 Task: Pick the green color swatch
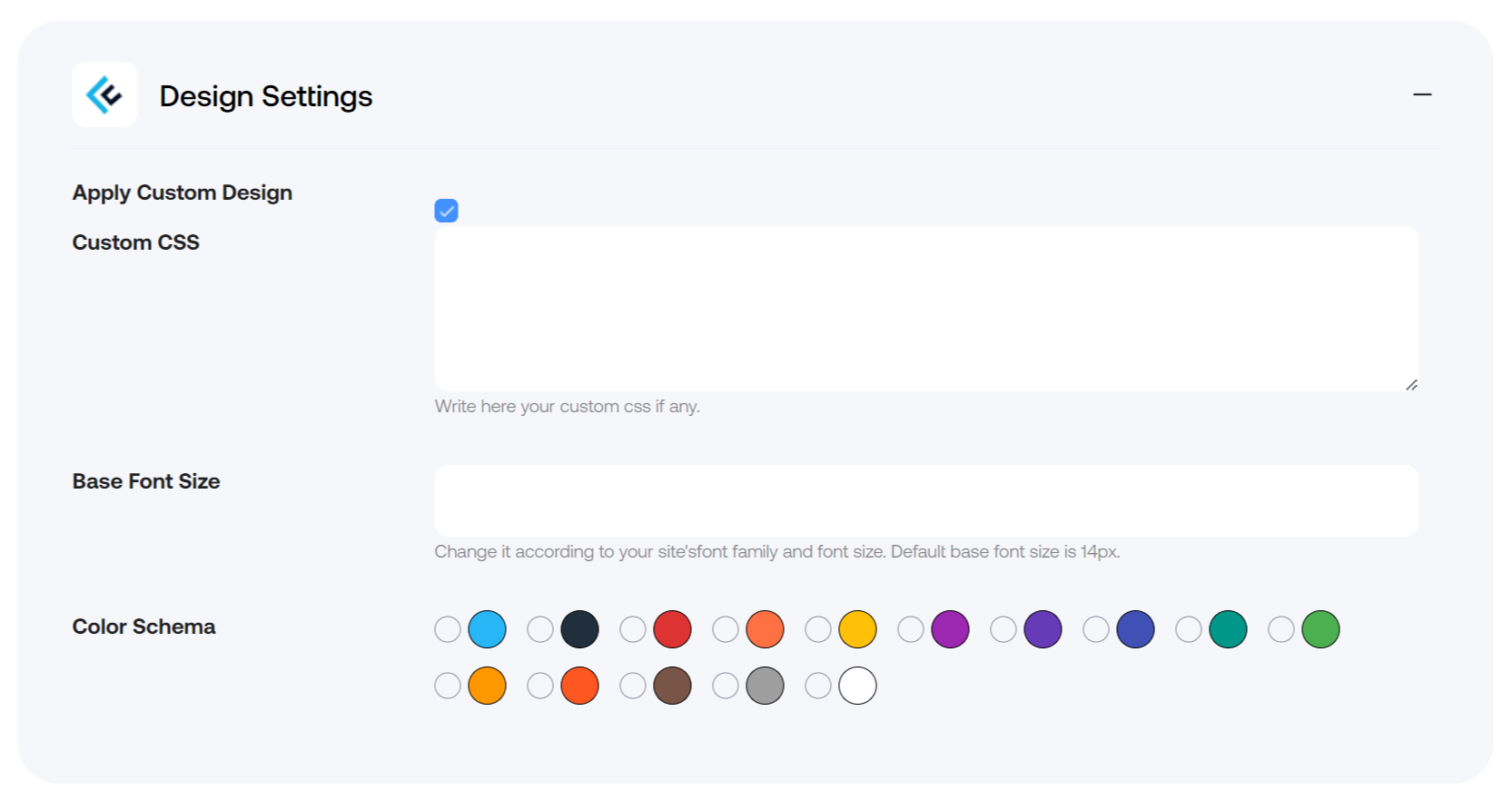(1320, 629)
